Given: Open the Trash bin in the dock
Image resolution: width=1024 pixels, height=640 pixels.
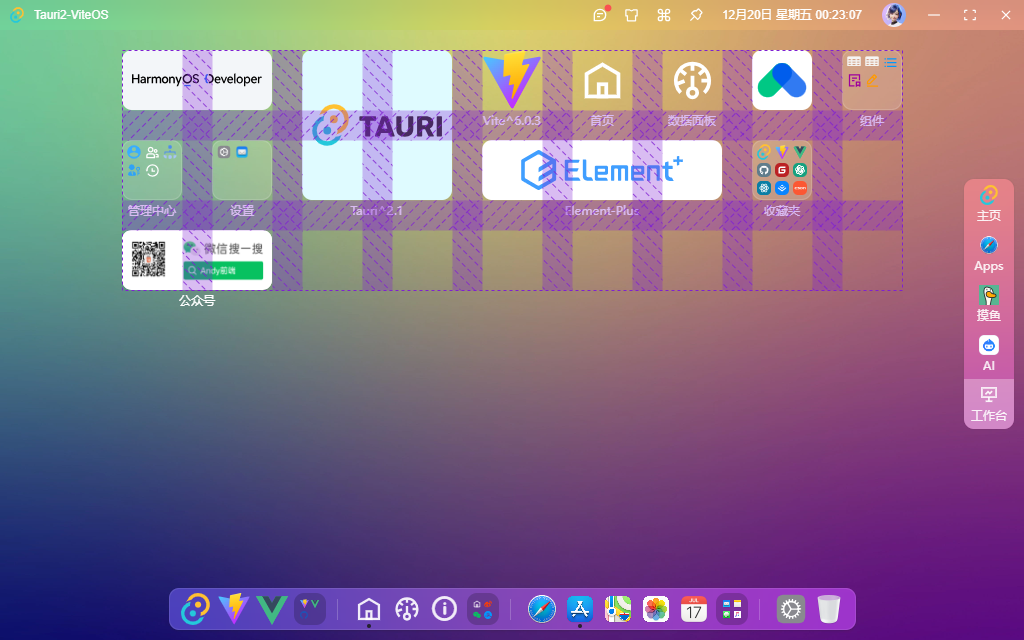Looking at the screenshot, I should (829, 609).
